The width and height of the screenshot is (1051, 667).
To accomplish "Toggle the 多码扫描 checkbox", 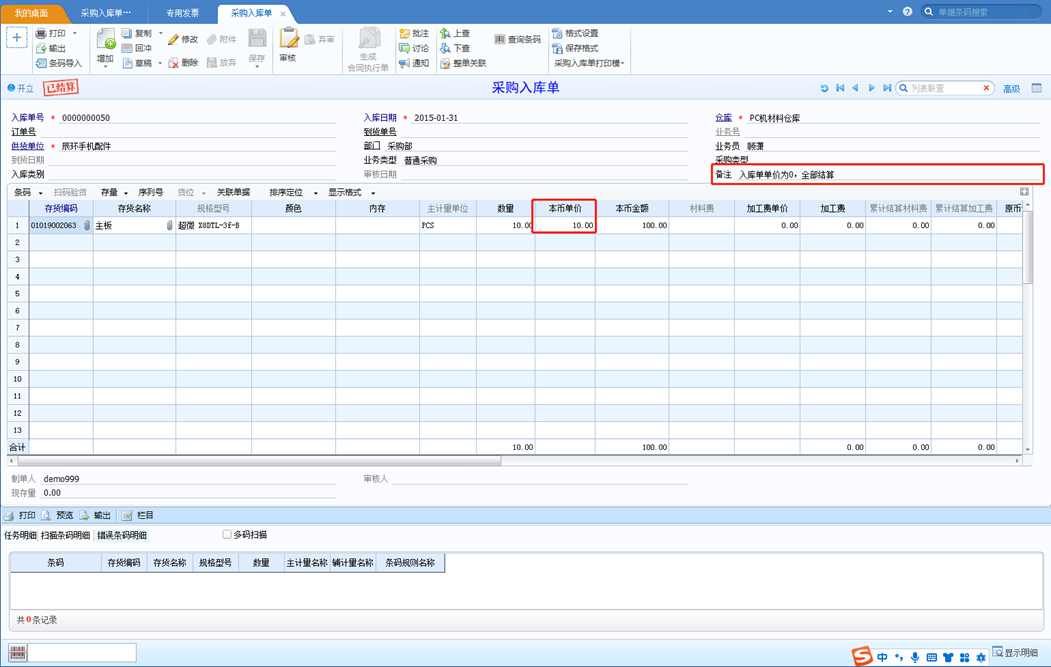I will pyautogui.click(x=227, y=534).
